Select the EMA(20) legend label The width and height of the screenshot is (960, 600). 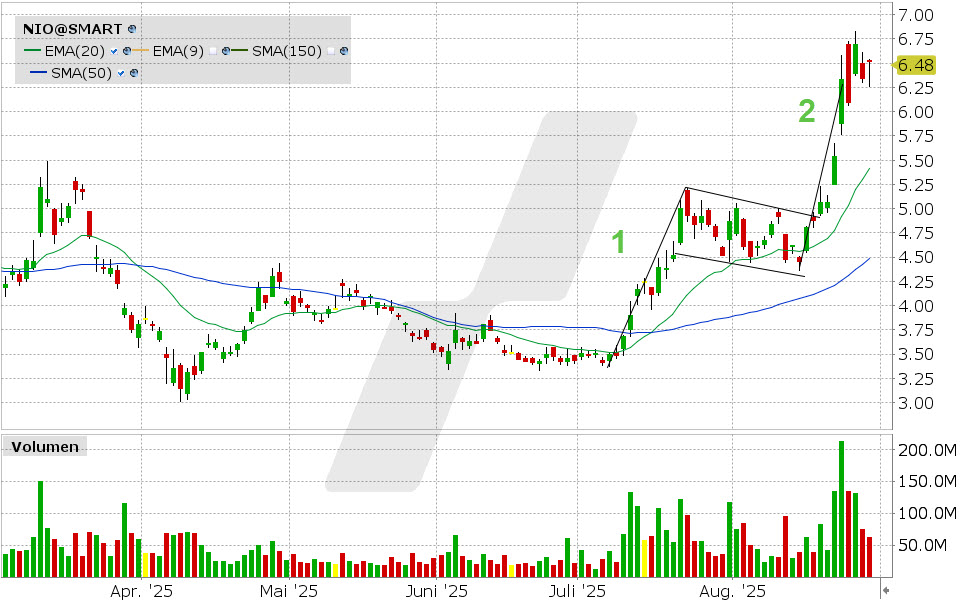[x=75, y=51]
